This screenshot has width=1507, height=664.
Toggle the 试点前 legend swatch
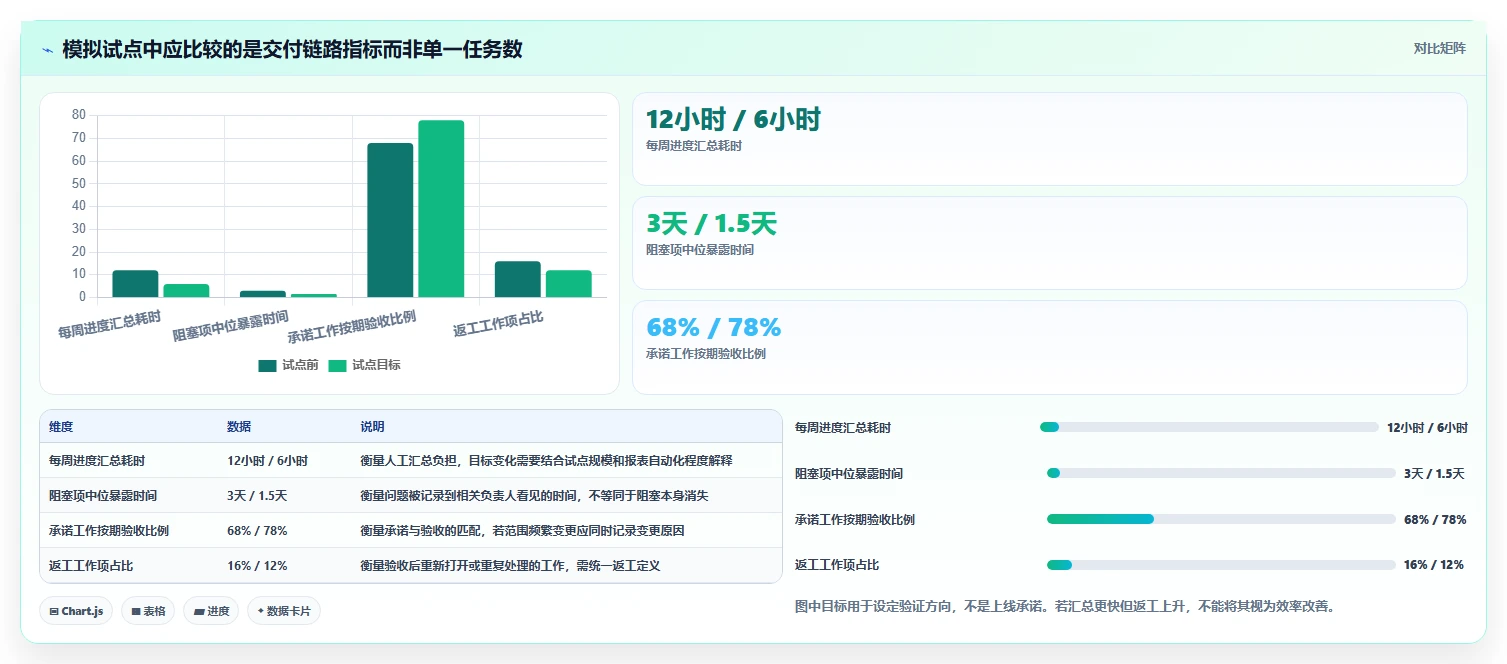(267, 365)
